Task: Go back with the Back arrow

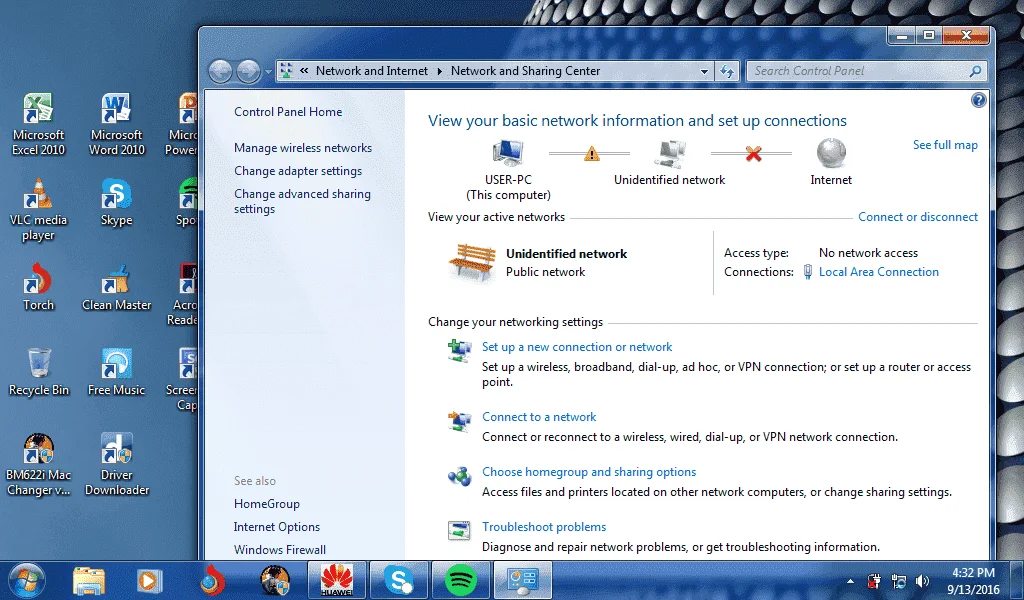Action: point(221,71)
